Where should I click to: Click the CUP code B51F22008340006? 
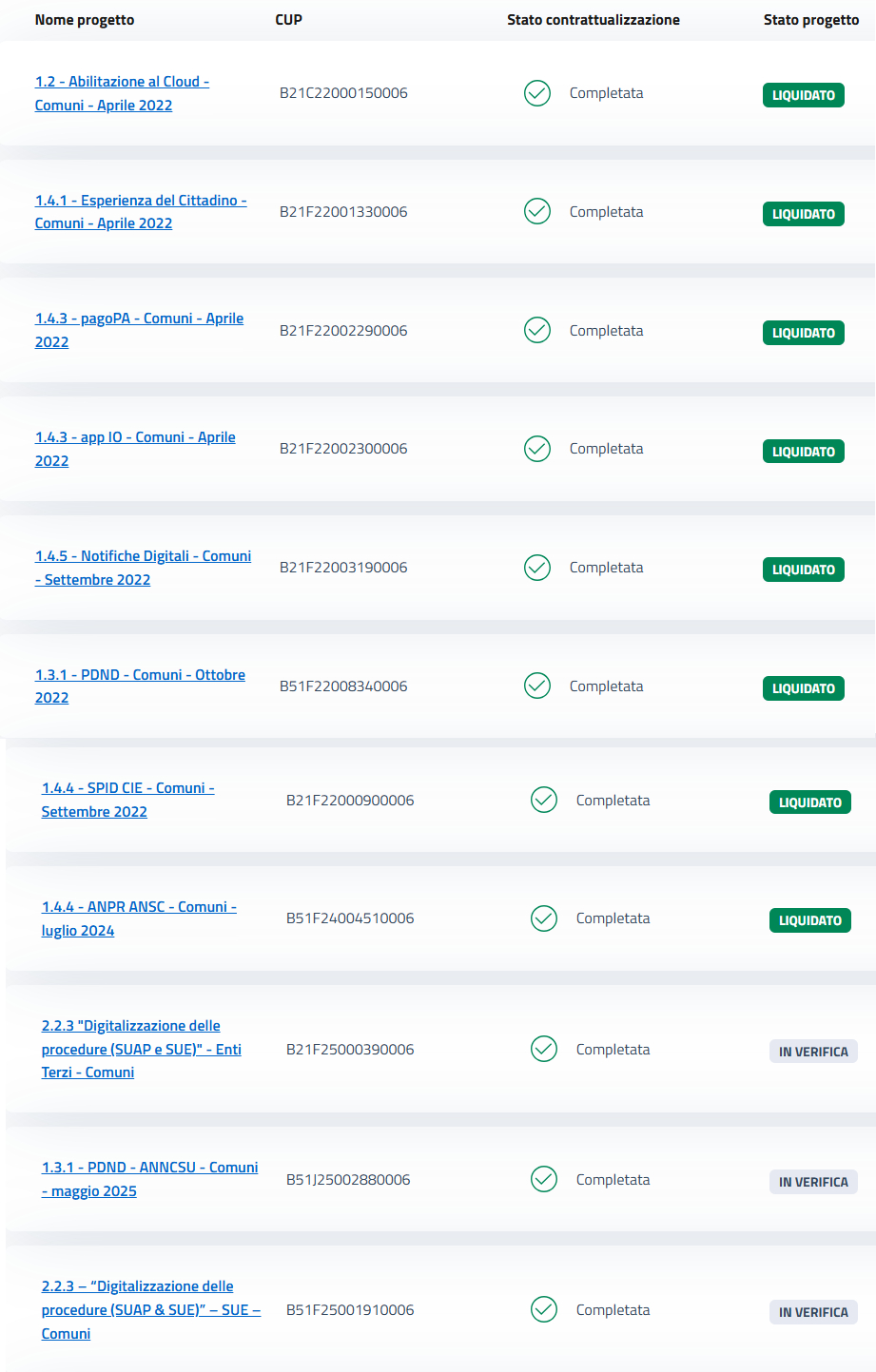coord(343,686)
